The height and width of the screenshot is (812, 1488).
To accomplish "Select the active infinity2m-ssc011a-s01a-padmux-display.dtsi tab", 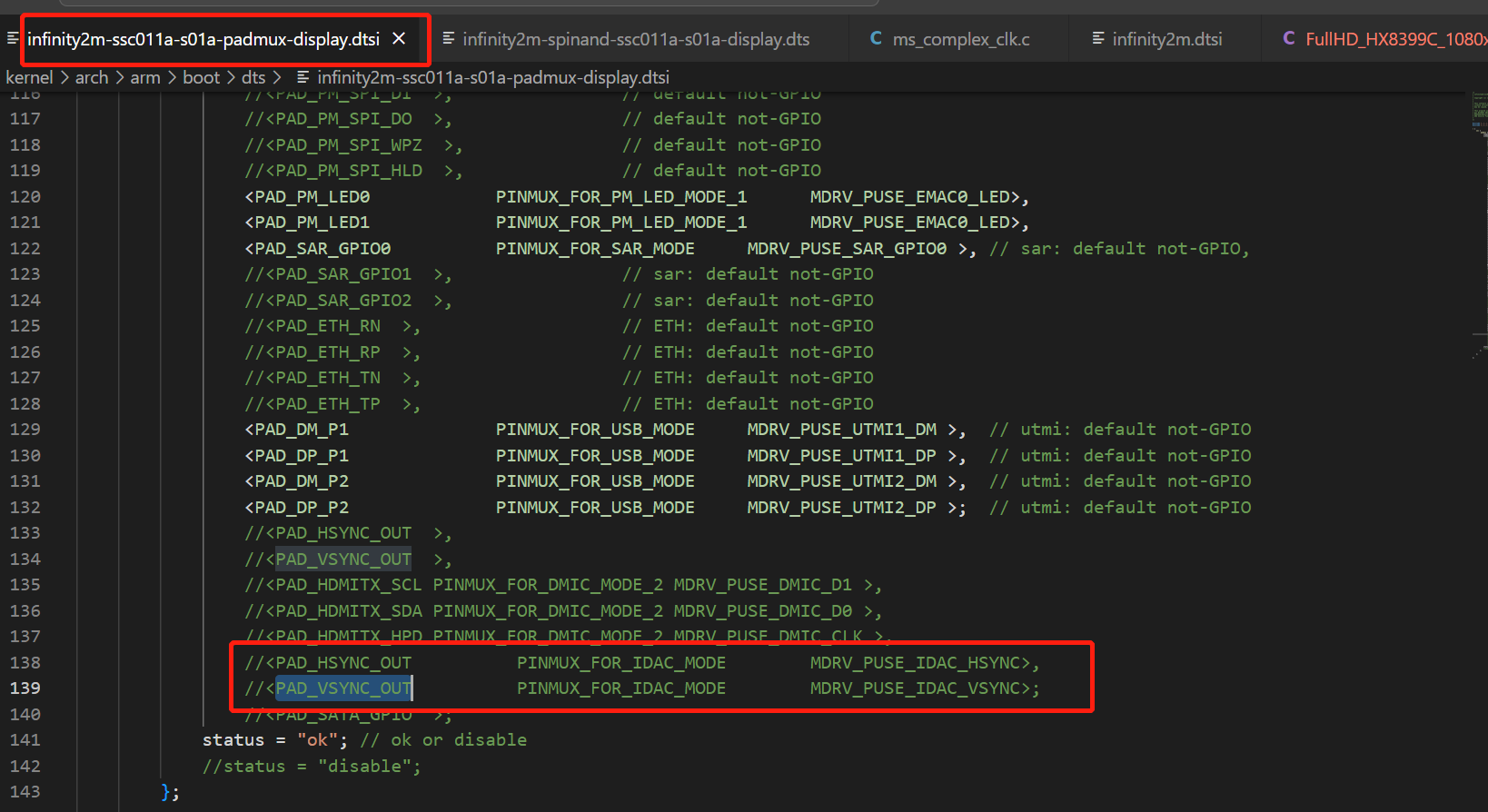I will click(203, 39).
